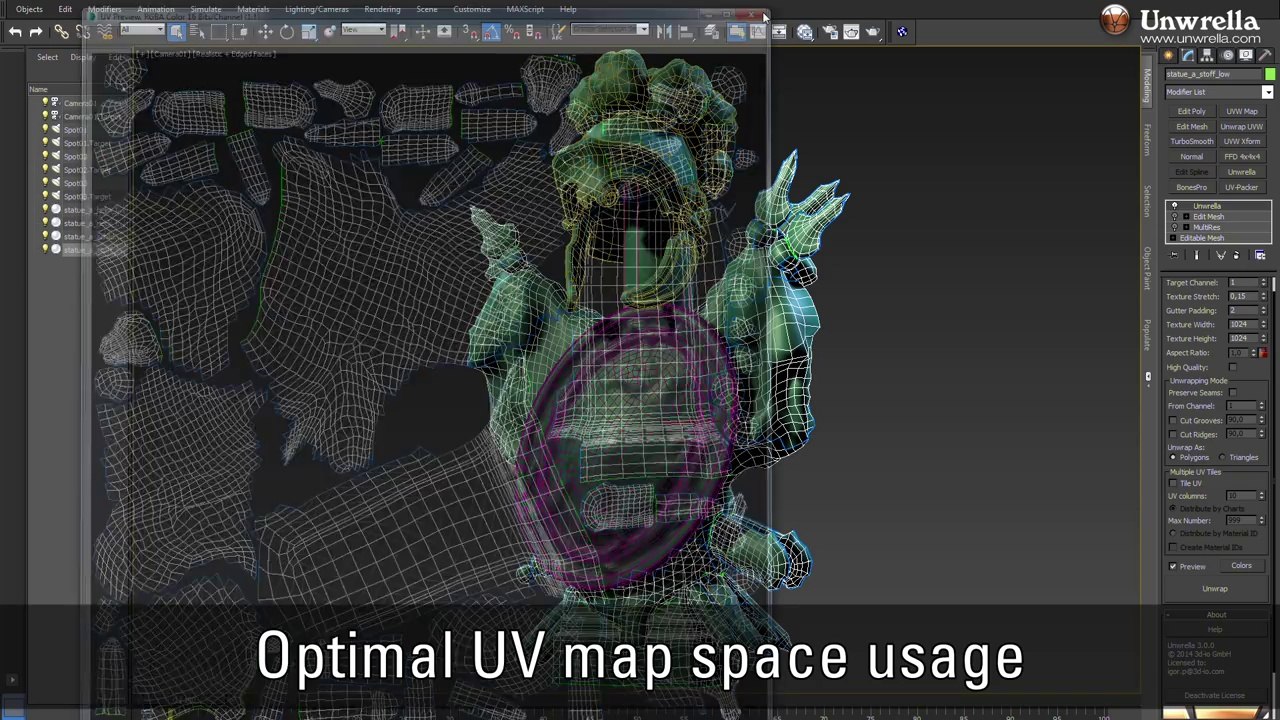Check the Cut Grooves option
Viewport: 1280px width, 720px height.
[1173, 421]
